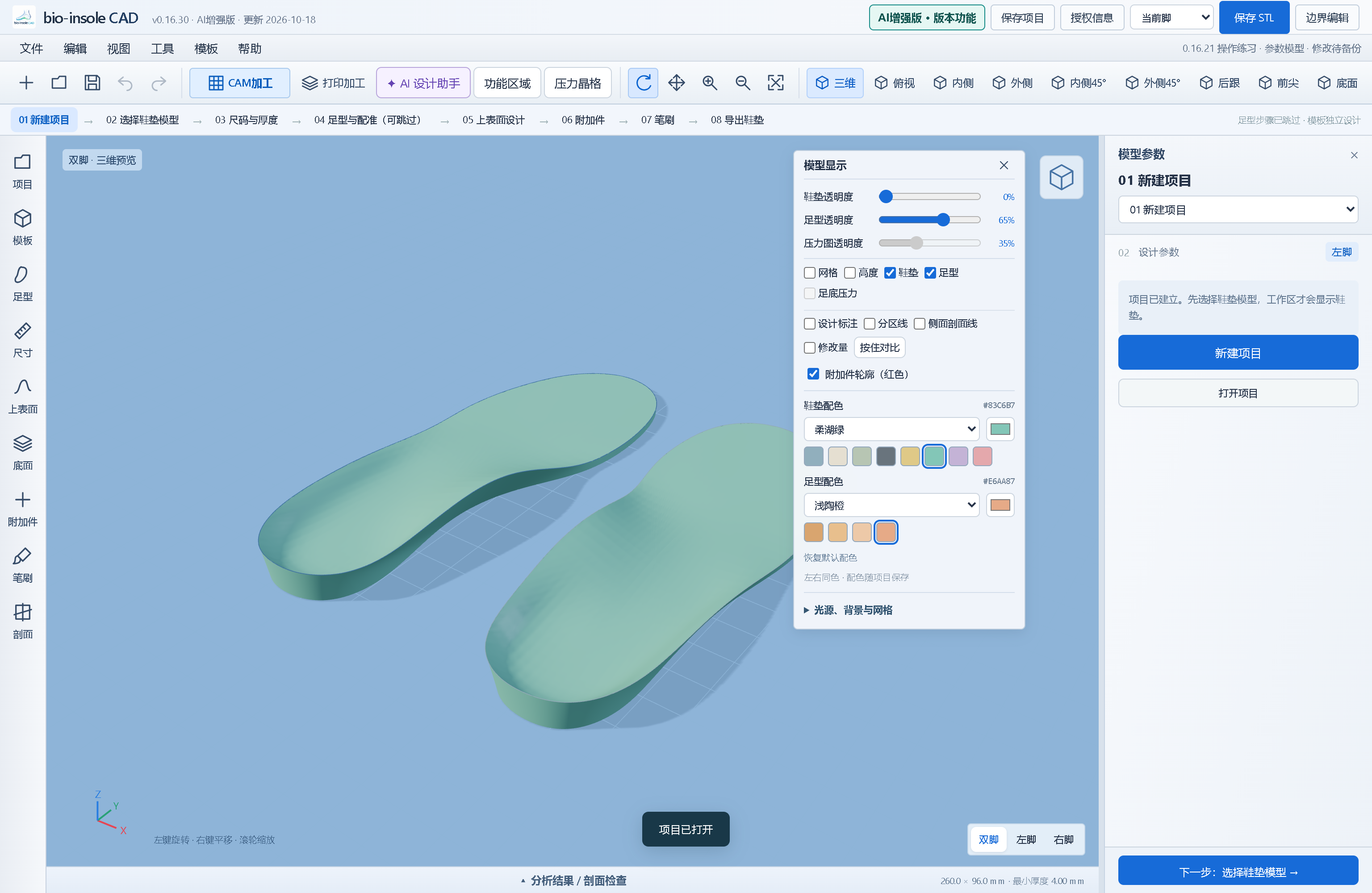Uncheck 附加件轮廓（红色）checkbox

click(x=813, y=374)
